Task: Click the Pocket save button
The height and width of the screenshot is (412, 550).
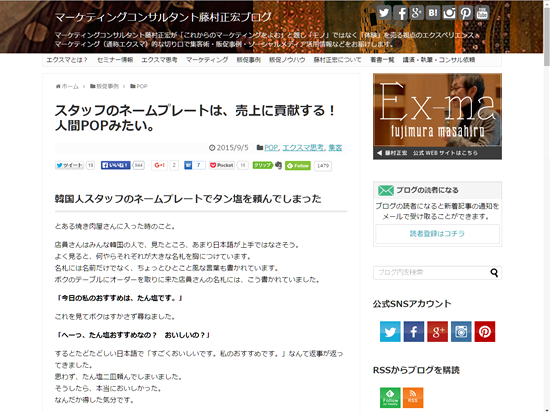Action: 222,165
